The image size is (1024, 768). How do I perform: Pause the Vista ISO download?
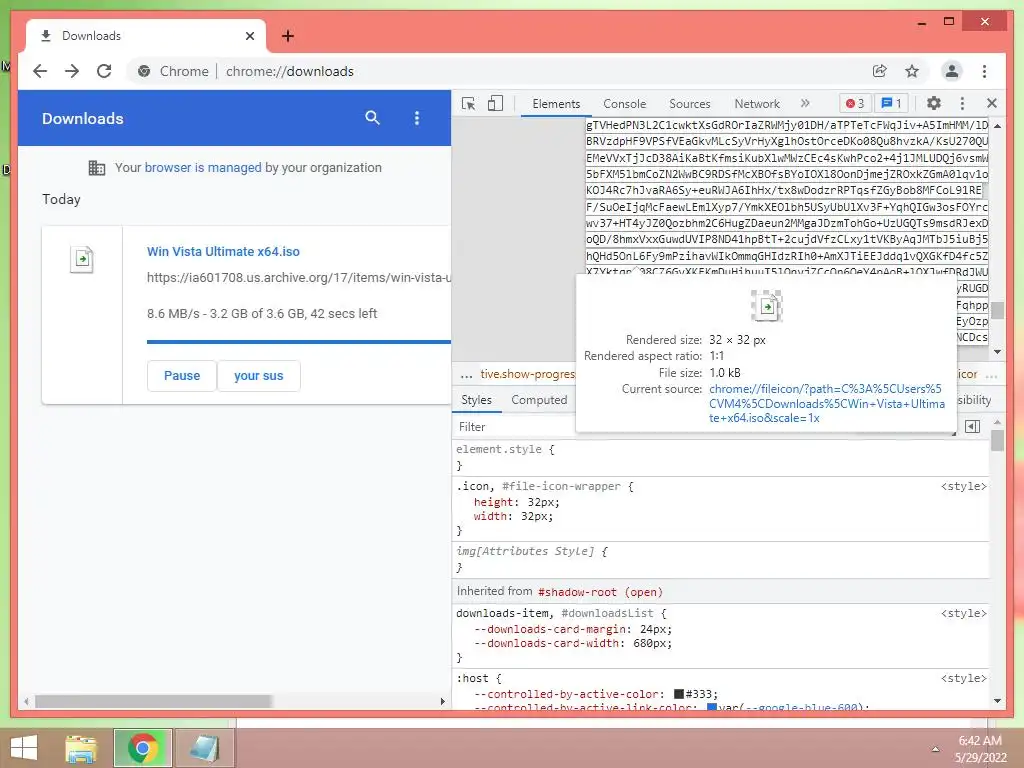(x=182, y=376)
